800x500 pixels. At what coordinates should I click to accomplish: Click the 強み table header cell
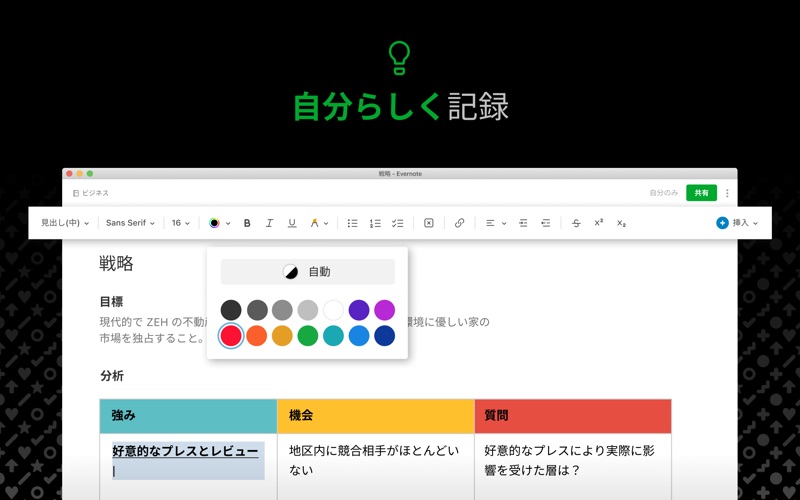pos(188,416)
